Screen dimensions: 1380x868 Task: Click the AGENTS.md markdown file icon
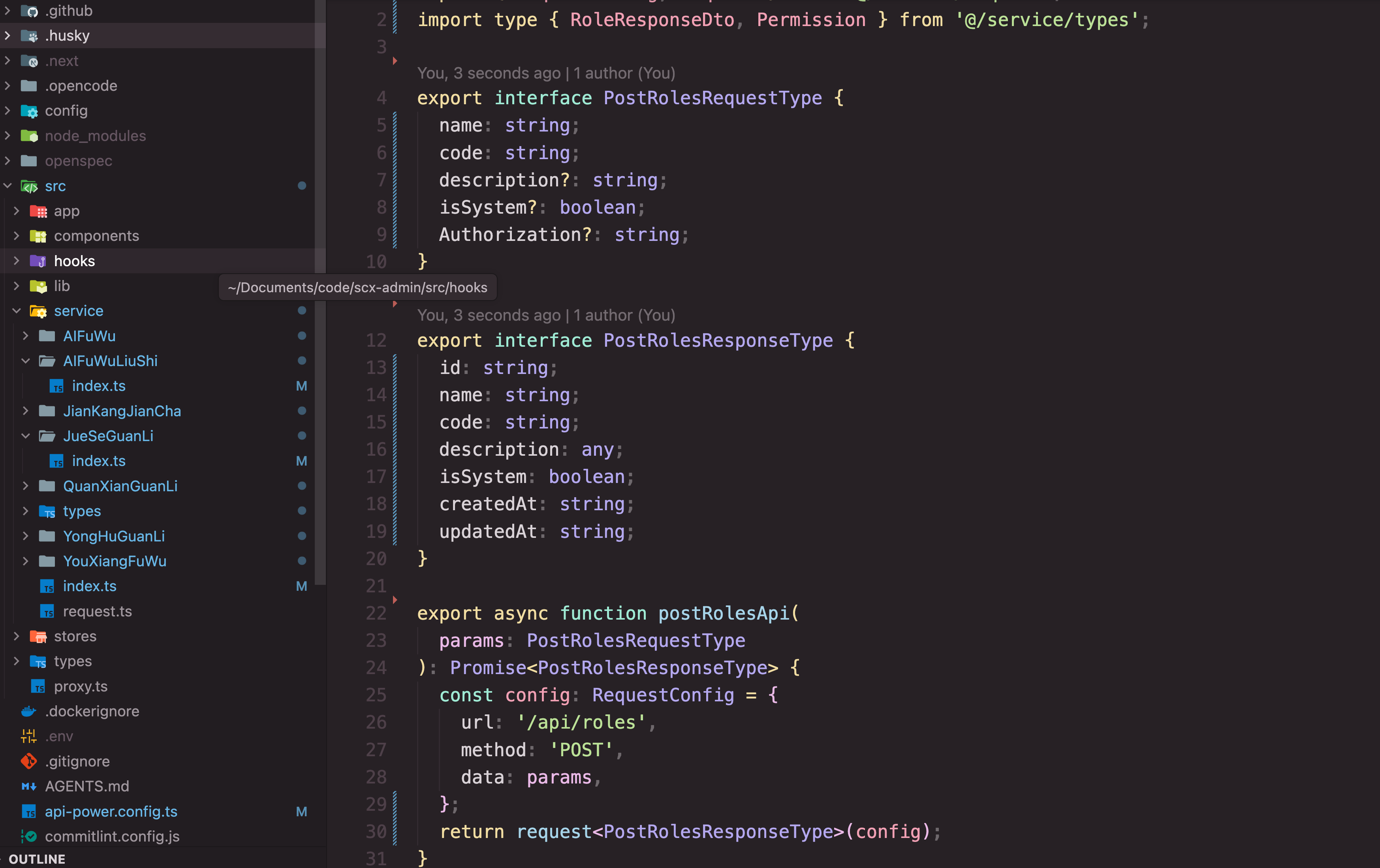[x=29, y=786]
